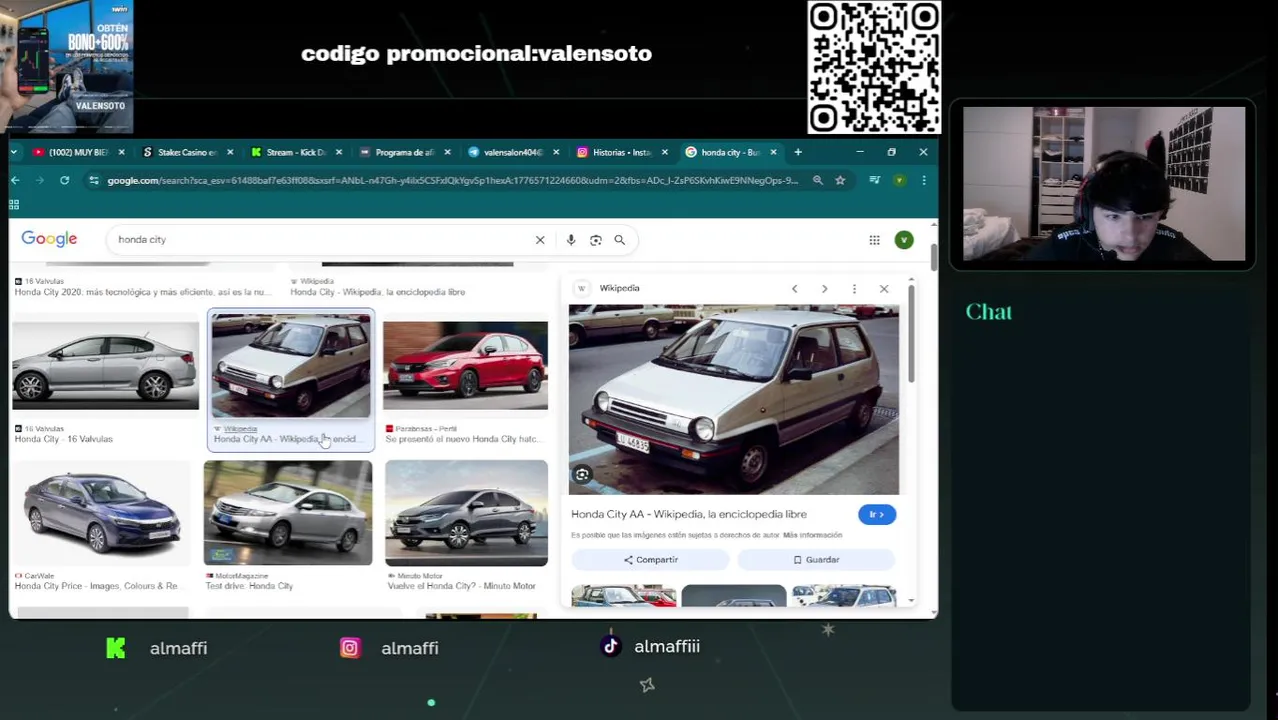Close the honda city browser tab

pyautogui.click(x=773, y=152)
